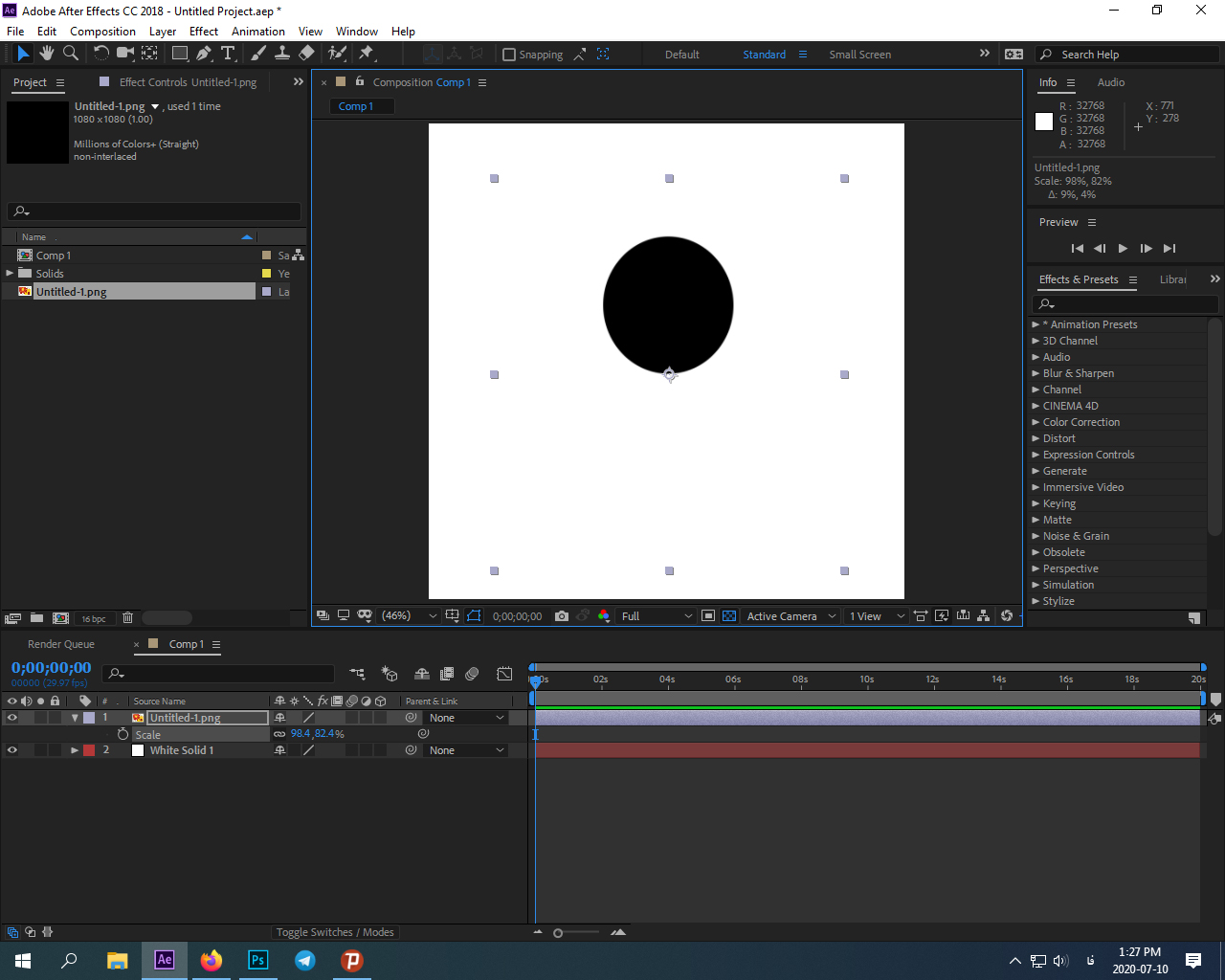Toggle Hide Shy Layers in timeline
The width and height of the screenshot is (1225, 980).
[421, 674]
